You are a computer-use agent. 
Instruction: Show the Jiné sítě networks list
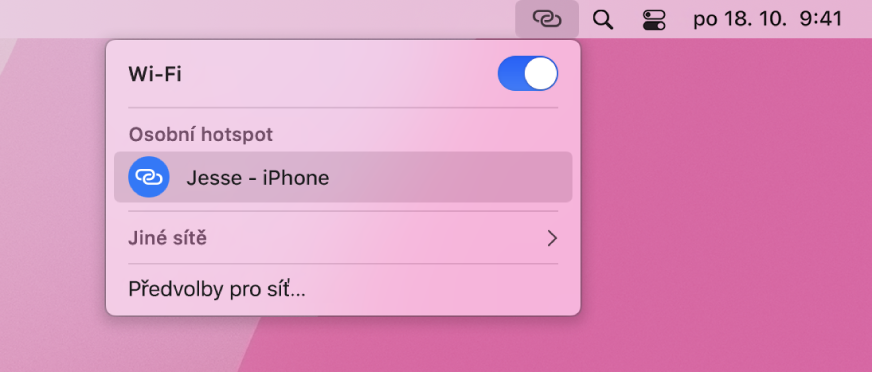[343, 239]
